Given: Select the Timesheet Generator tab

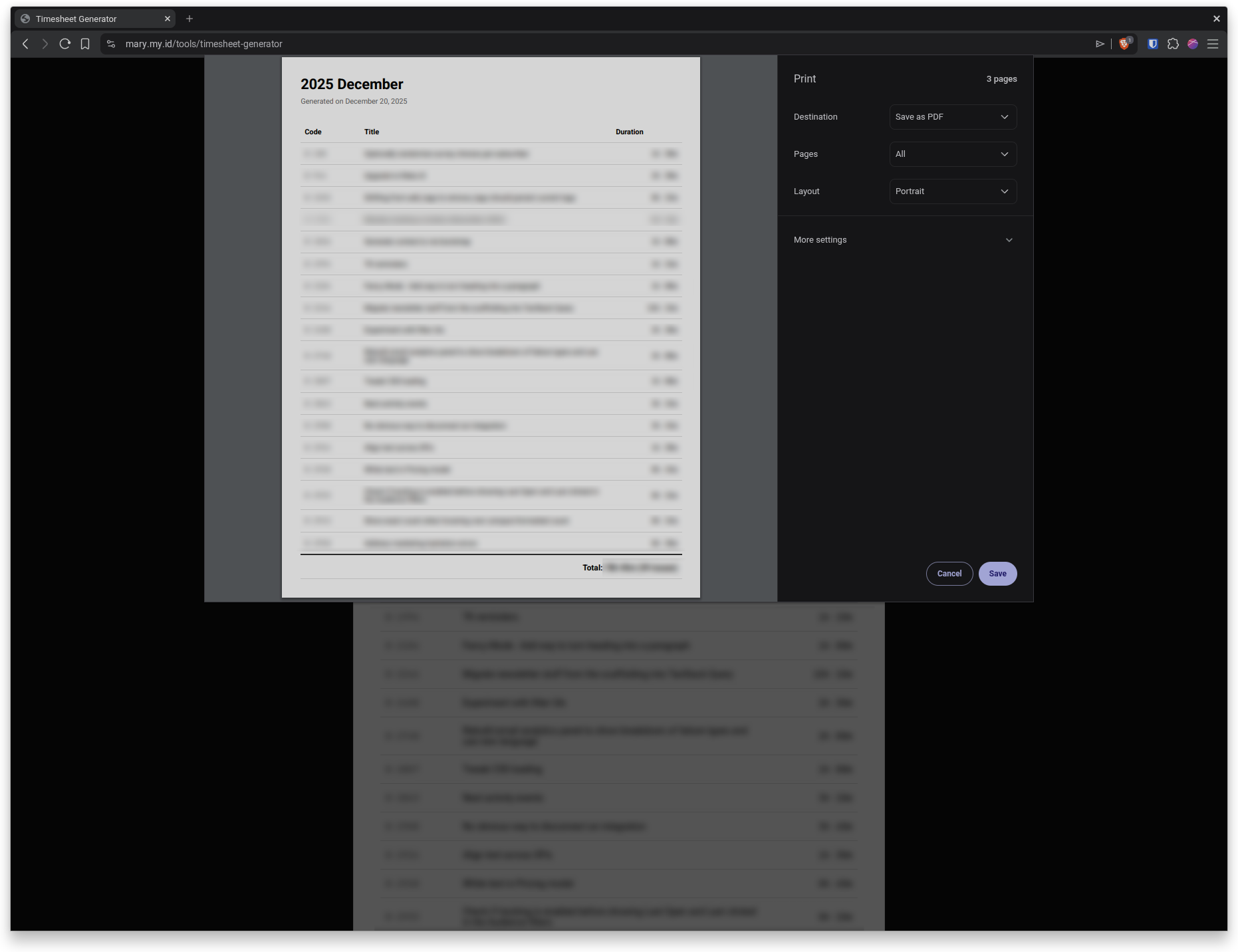Looking at the screenshot, I should point(86,19).
